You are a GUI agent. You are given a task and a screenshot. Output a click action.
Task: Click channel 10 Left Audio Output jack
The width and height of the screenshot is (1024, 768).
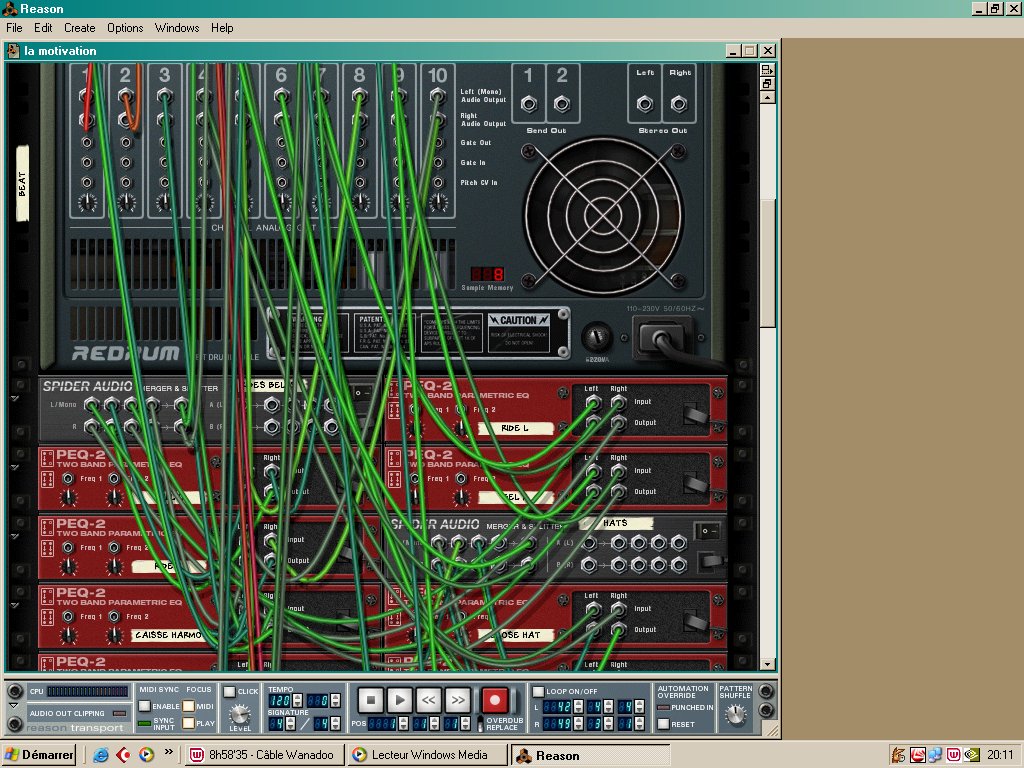coord(438,96)
